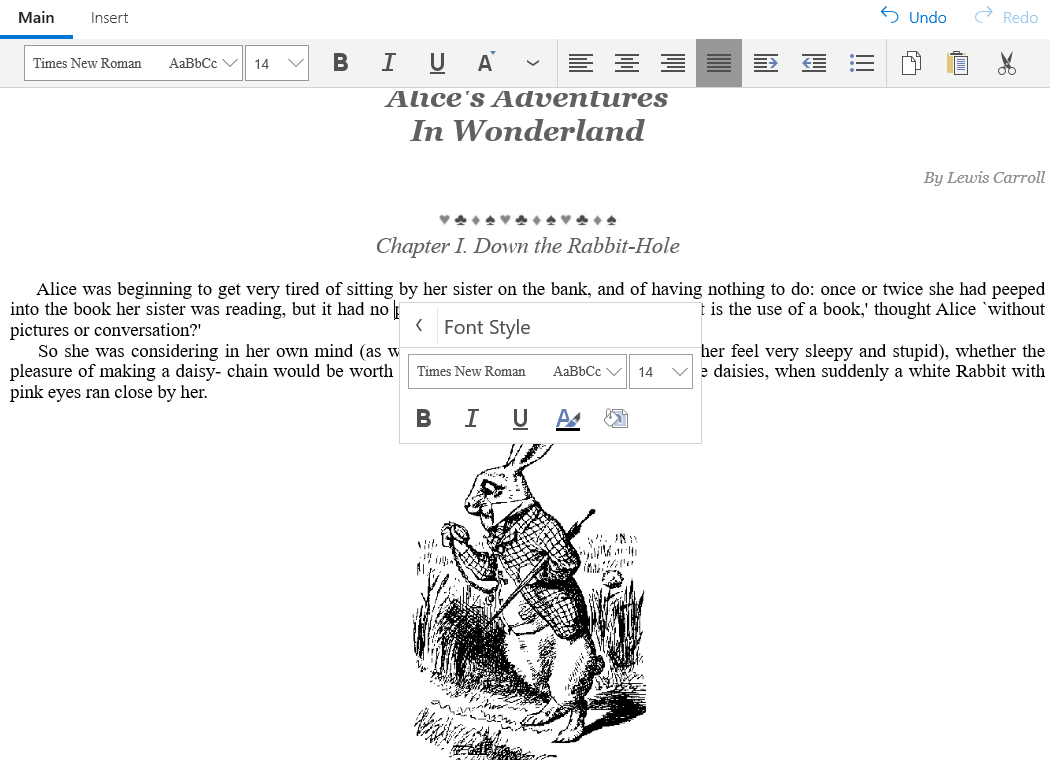This screenshot has width=1050, height=760.
Task: Align text left
Action: click(581, 63)
